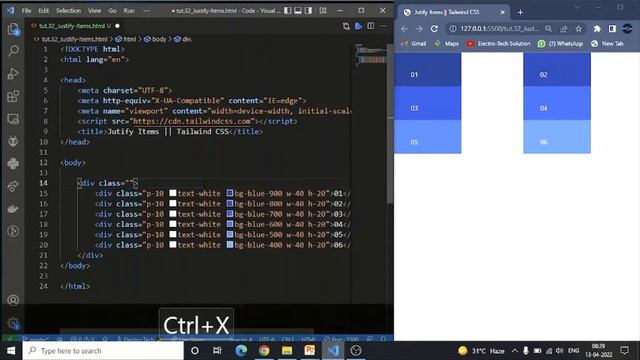Click the bg-blue-600 color swatch on line 18
Image resolution: width=640 pixels, height=360 pixels.
coord(230,224)
